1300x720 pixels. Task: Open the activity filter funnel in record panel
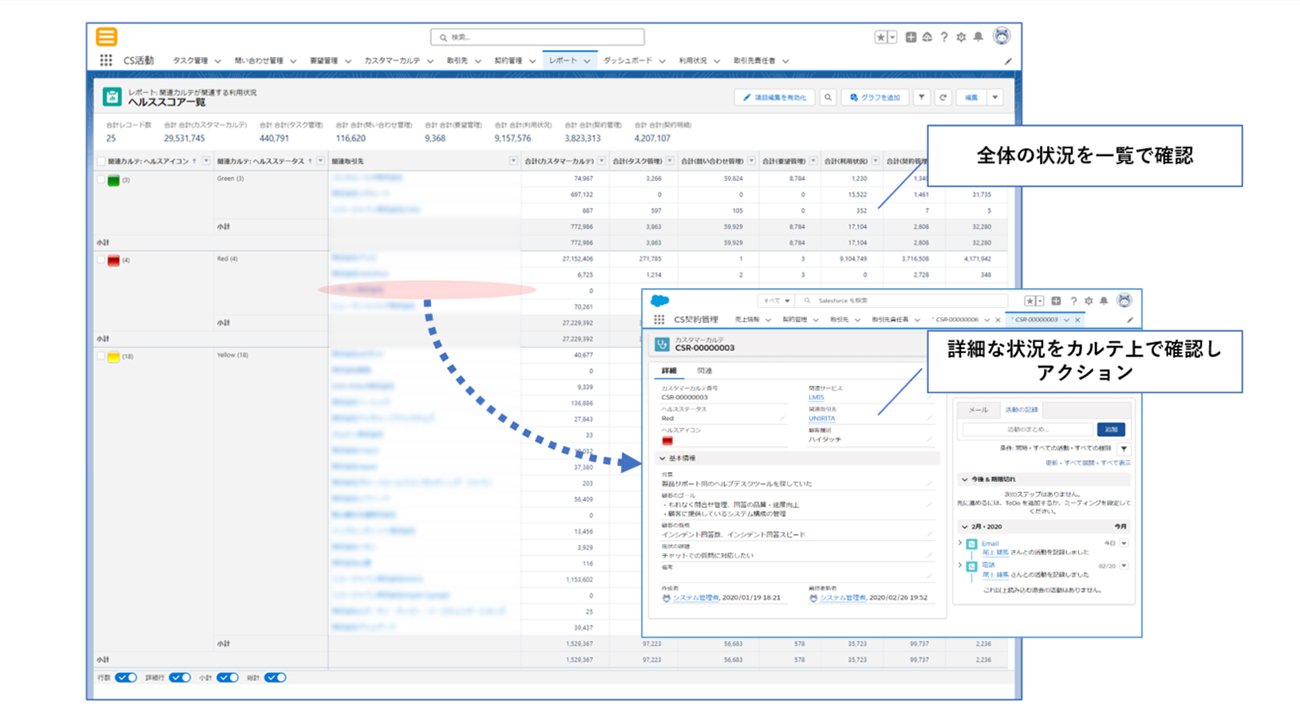pyautogui.click(x=1124, y=450)
